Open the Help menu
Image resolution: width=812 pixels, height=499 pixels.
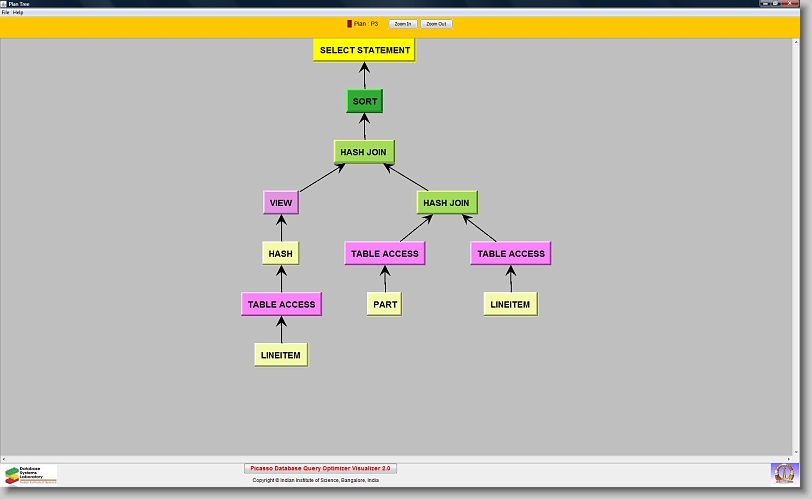(x=18, y=12)
